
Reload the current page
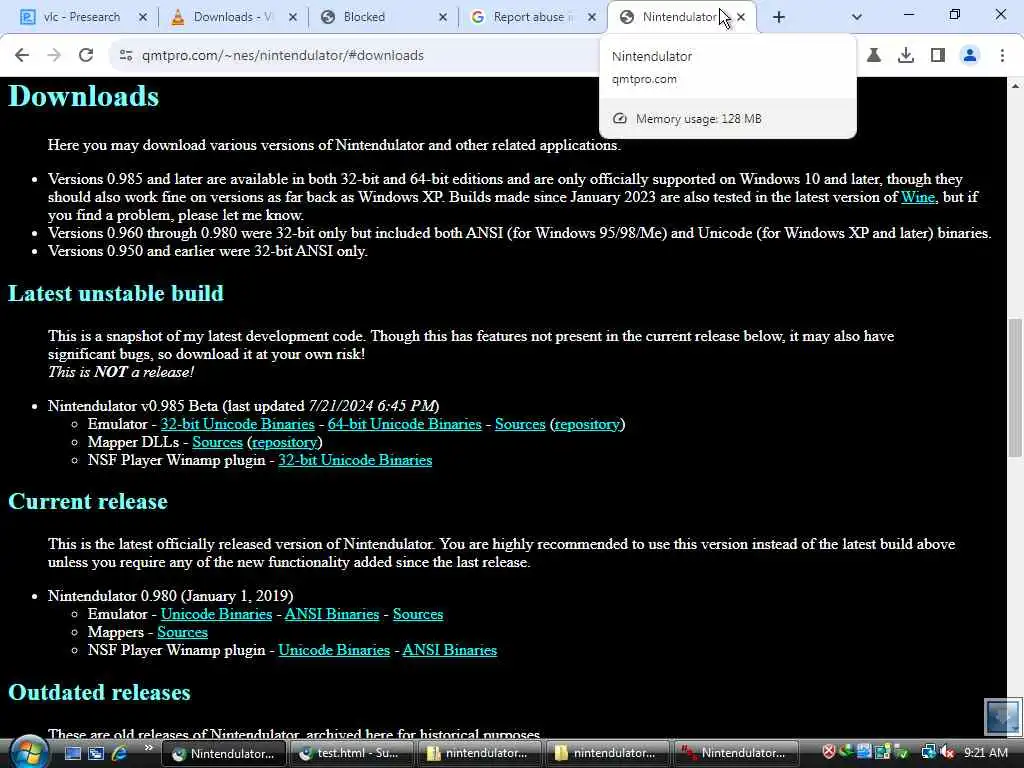[x=86, y=56]
